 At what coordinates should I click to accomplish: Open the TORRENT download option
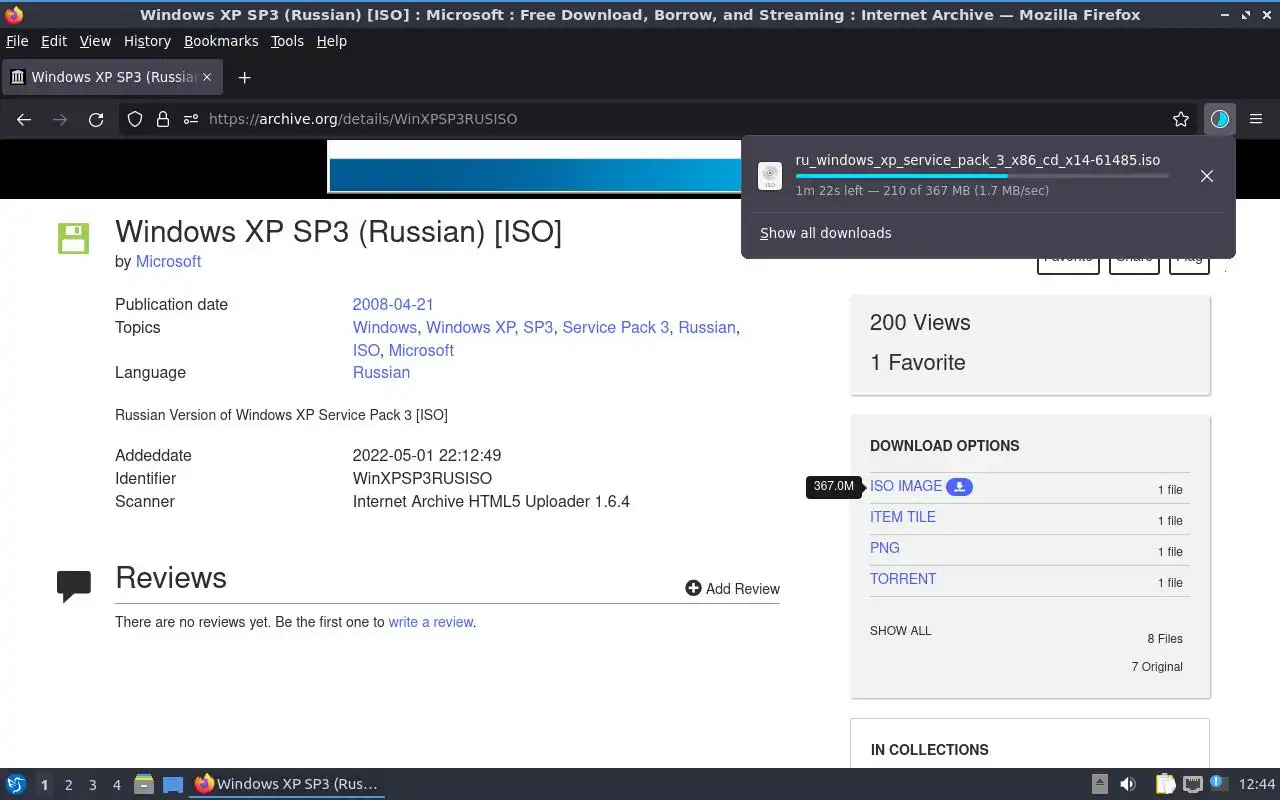pyautogui.click(x=903, y=579)
